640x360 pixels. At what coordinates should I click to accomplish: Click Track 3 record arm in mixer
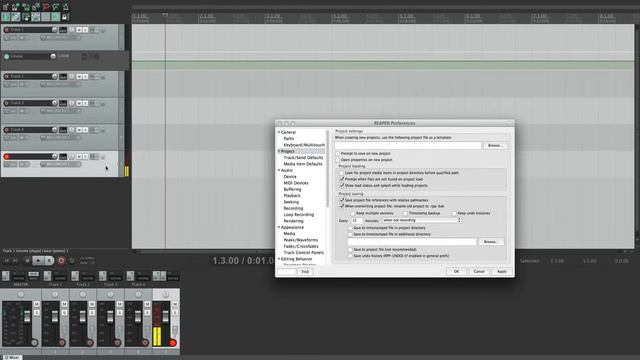(x=117, y=343)
